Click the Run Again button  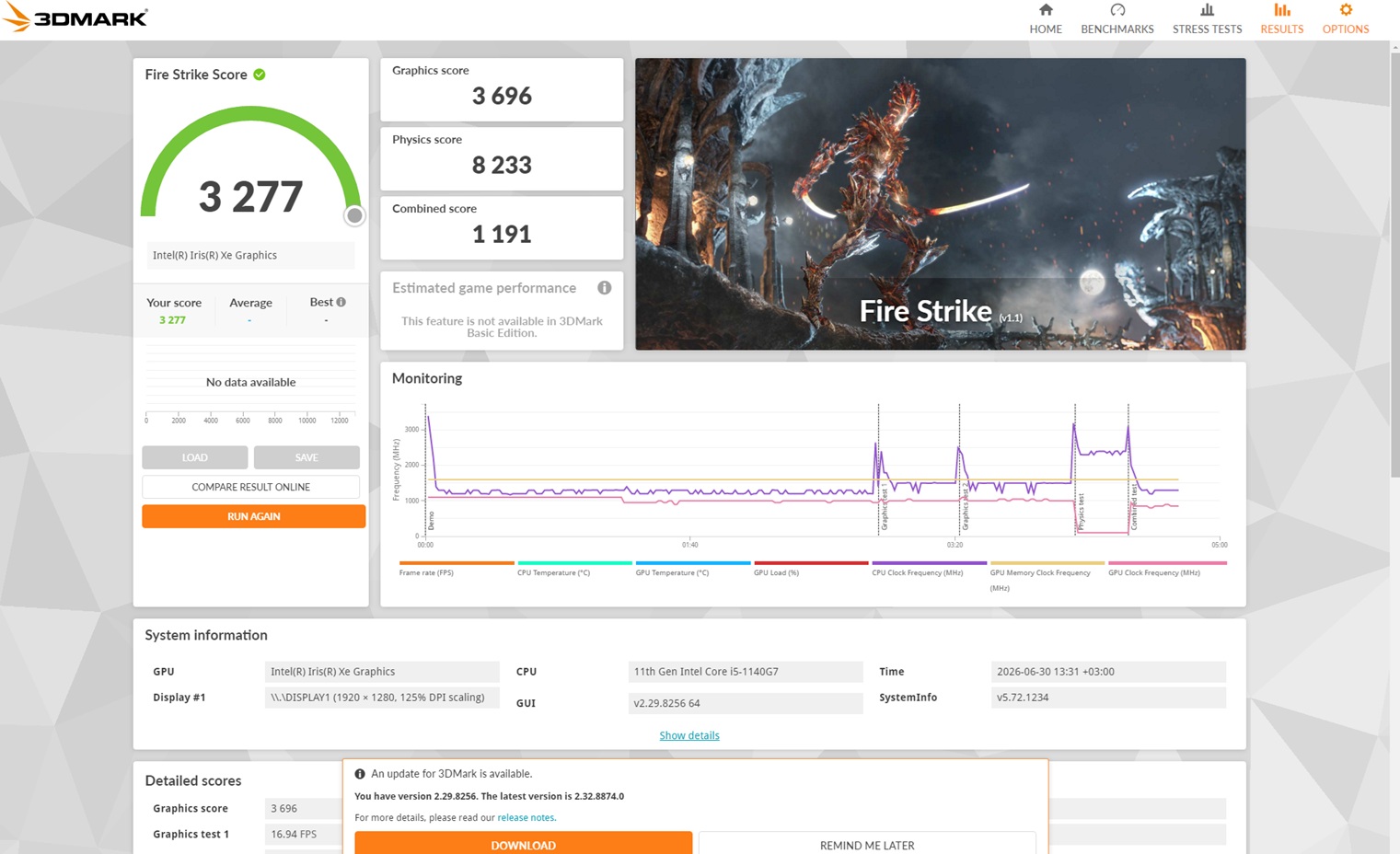click(x=253, y=516)
